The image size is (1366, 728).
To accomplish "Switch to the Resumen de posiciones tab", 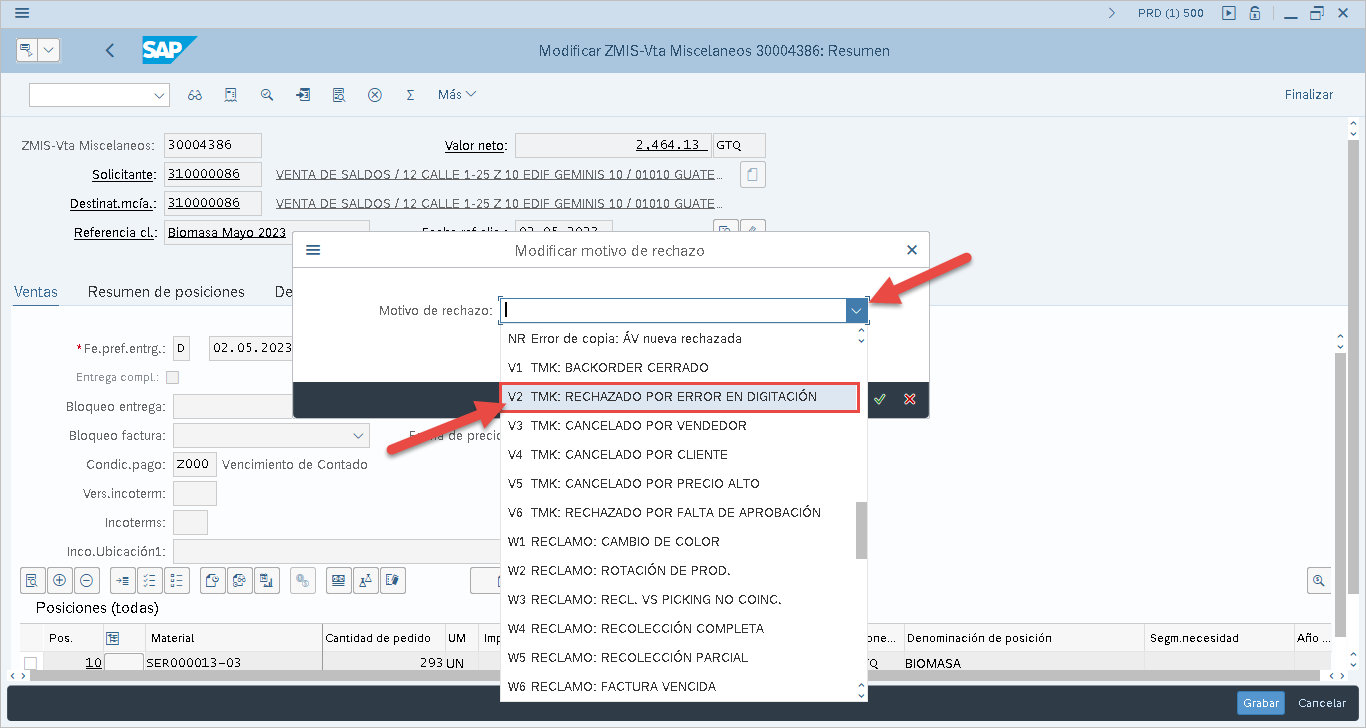I will coord(166,292).
